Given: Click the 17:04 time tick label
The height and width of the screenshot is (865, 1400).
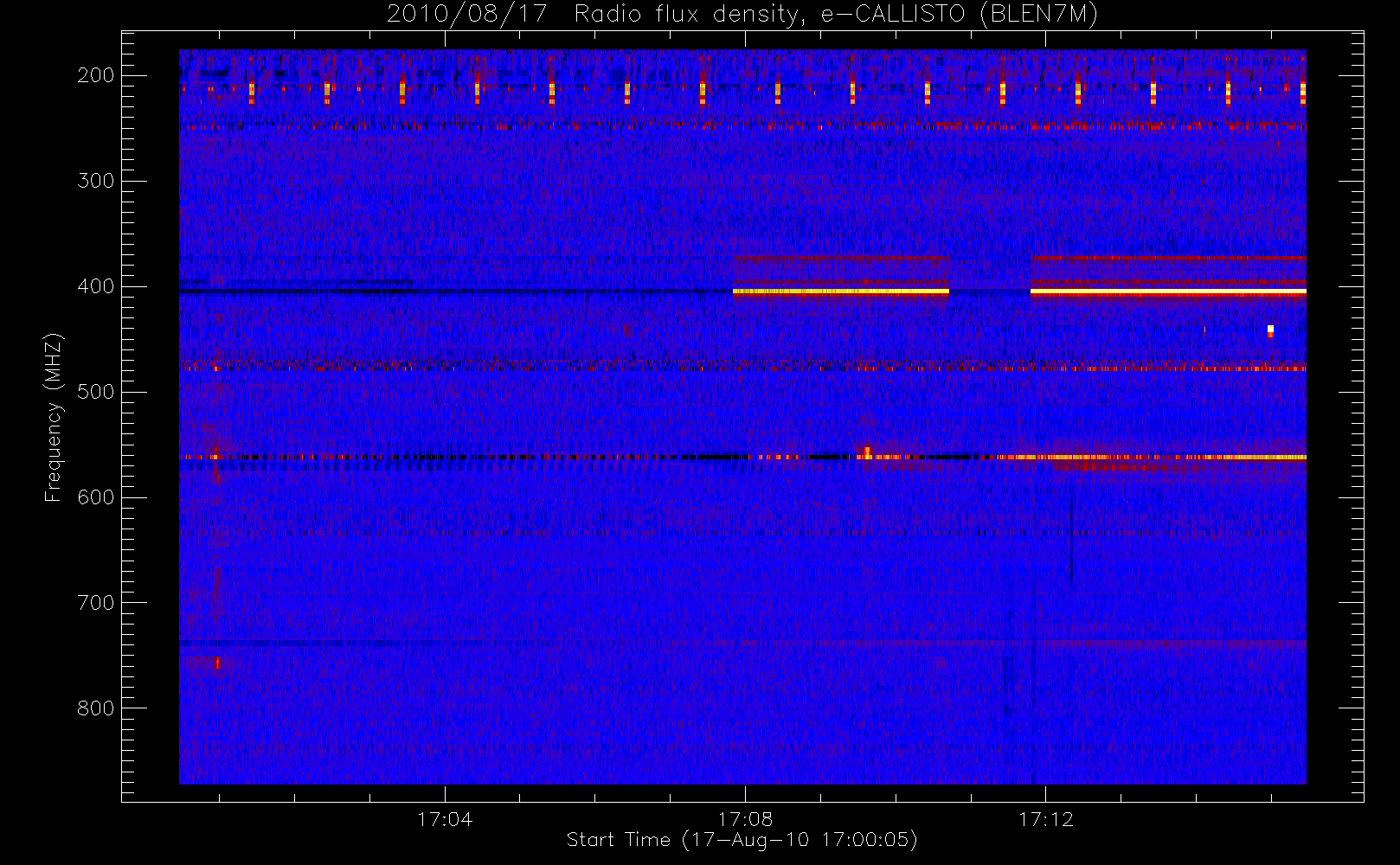Looking at the screenshot, I should pyautogui.click(x=445, y=819).
